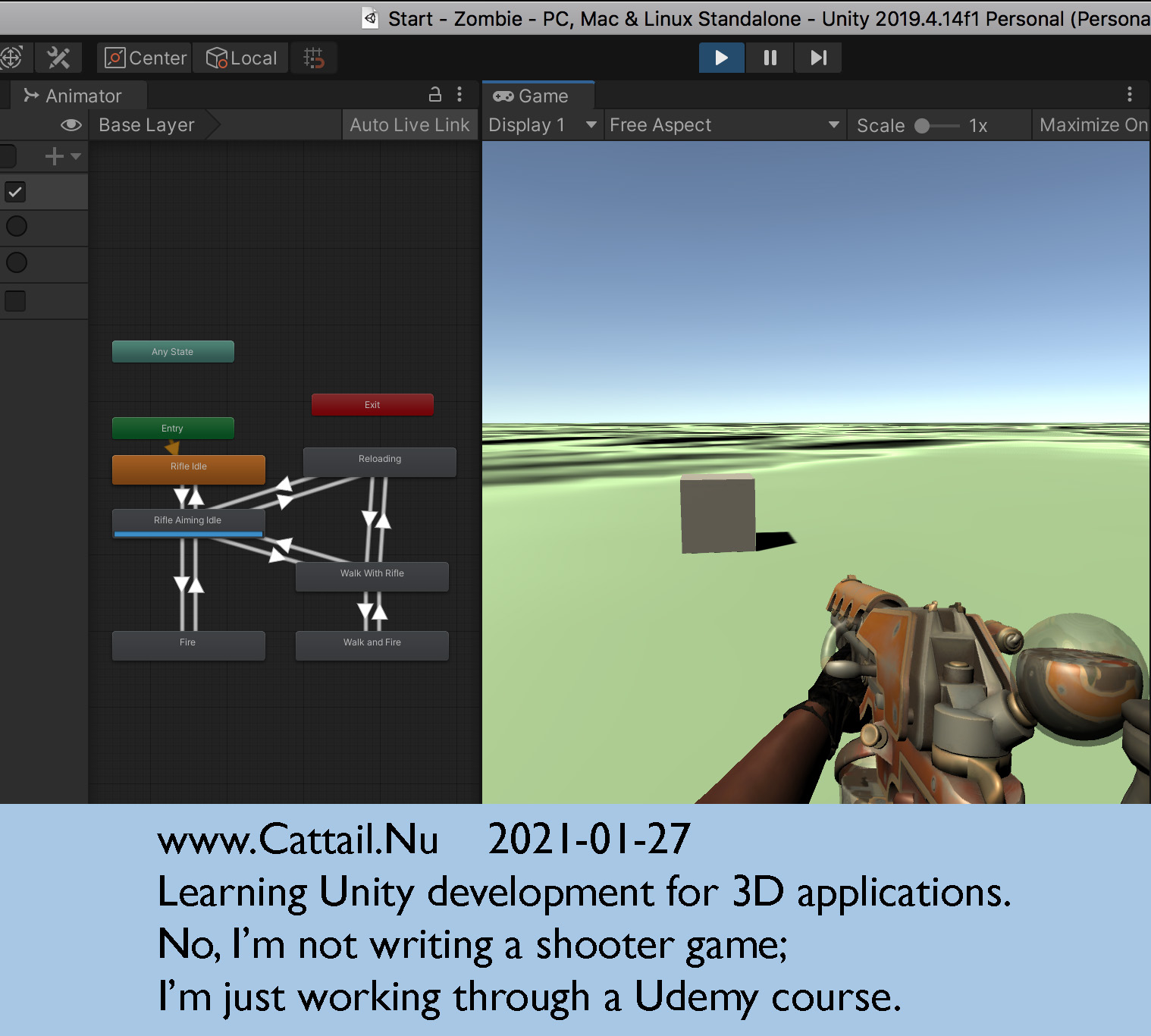Select the Any State node
Viewport: 1151px width, 1036px height.
(x=173, y=352)
